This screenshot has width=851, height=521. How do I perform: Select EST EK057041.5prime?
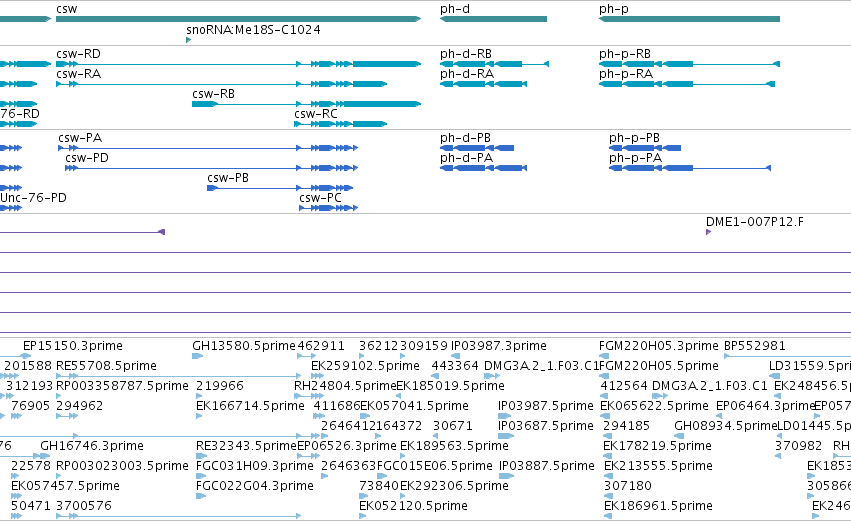click(x=415, y=406)
